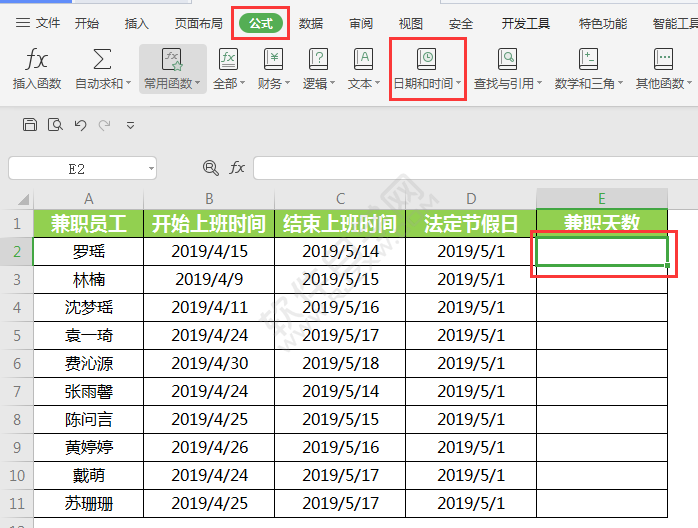The width and height of the screenshot is (698, 528).
Task: Click the 插入函数 fx icon
Action: coord(37,59)
